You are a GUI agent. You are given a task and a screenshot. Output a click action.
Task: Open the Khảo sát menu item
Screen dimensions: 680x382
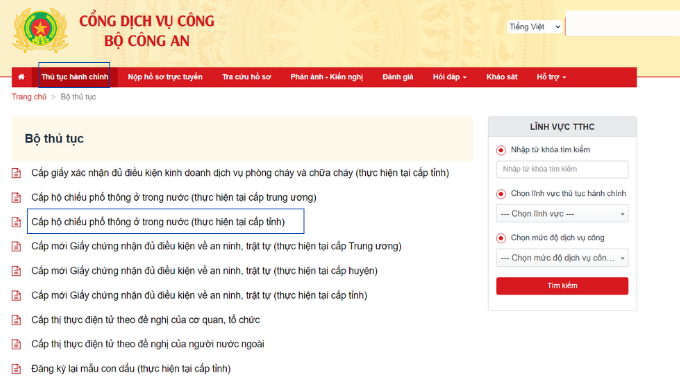[x=502, y=77]
